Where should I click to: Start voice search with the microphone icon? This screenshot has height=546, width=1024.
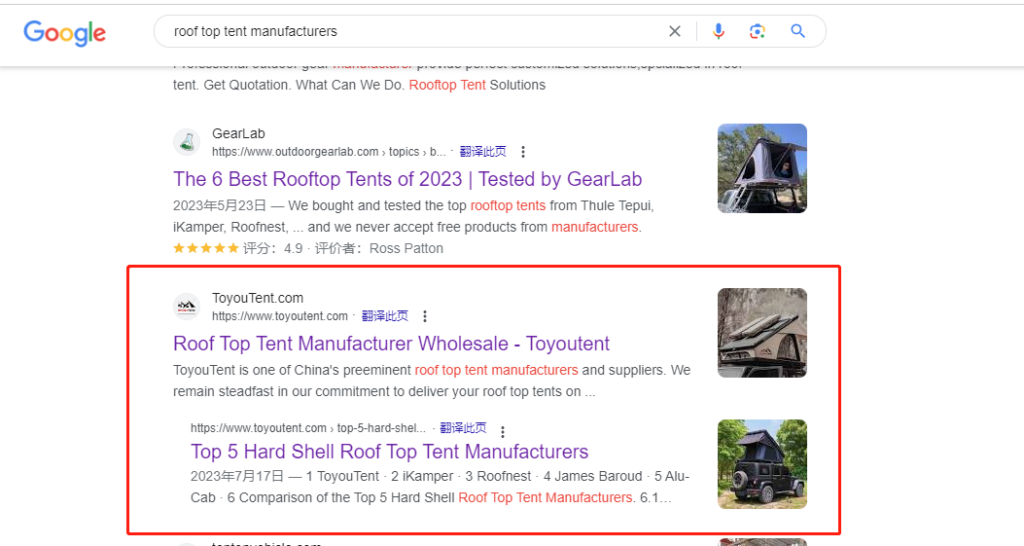click(x=718, y=31)
